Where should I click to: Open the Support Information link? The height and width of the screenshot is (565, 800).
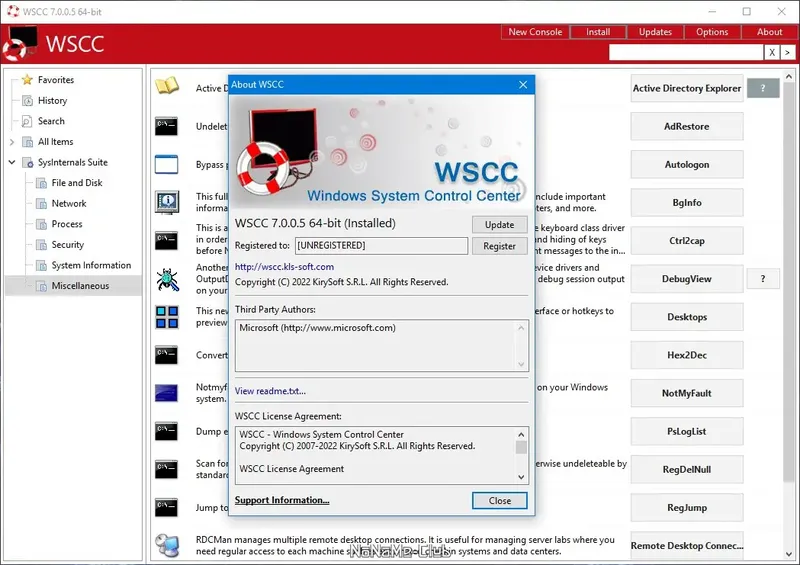[x=282, y=500]
